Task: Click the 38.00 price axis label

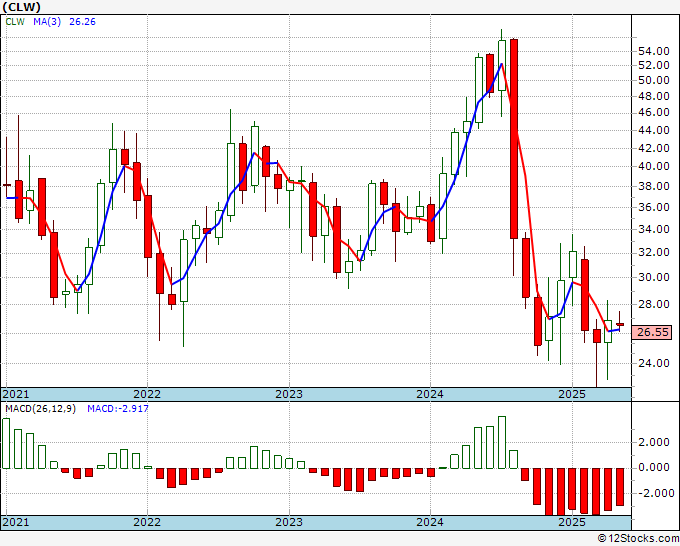Action: click(x=654, y=186)
